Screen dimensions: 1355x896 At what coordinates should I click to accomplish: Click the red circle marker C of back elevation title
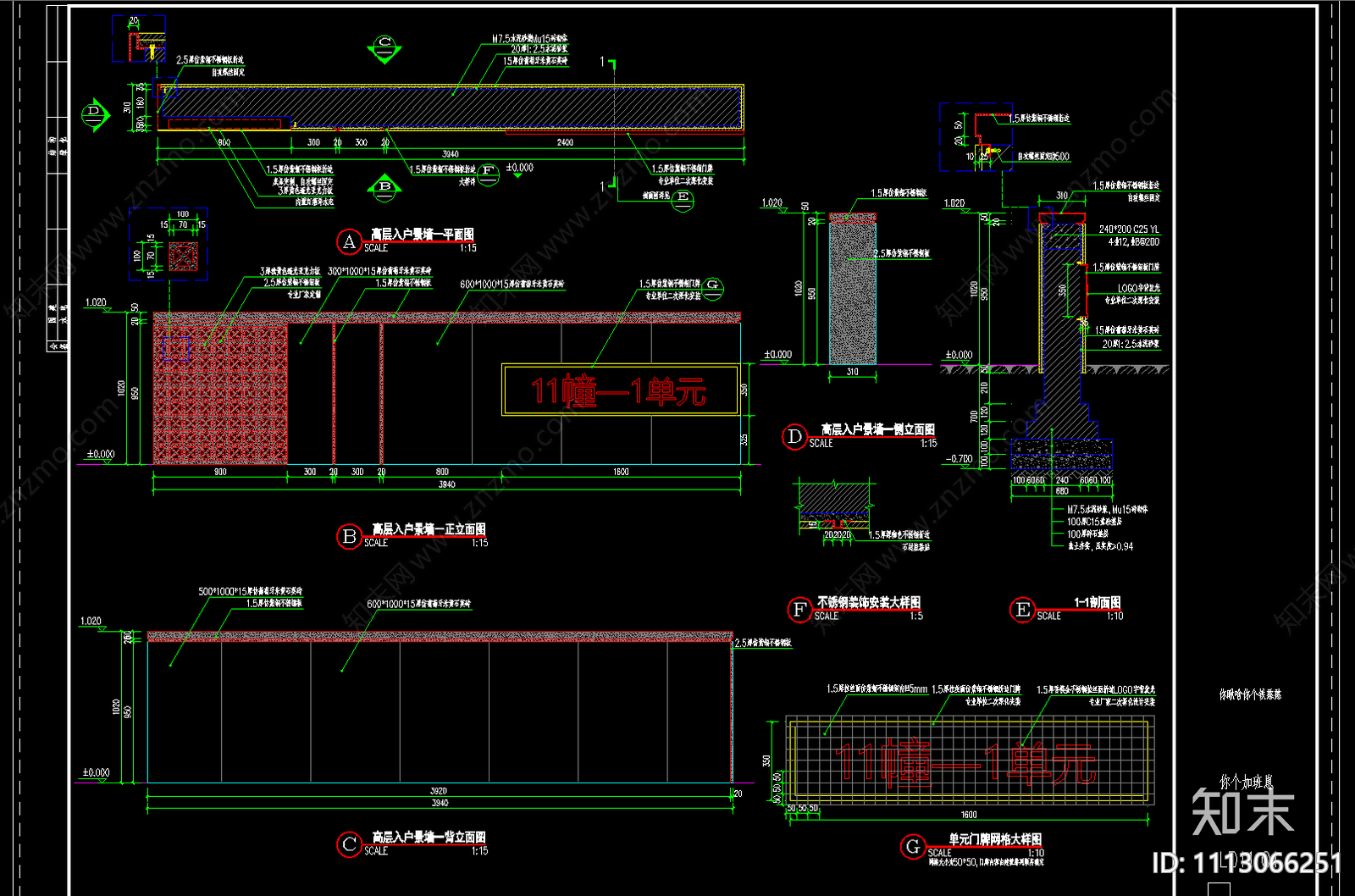point(349,844)
